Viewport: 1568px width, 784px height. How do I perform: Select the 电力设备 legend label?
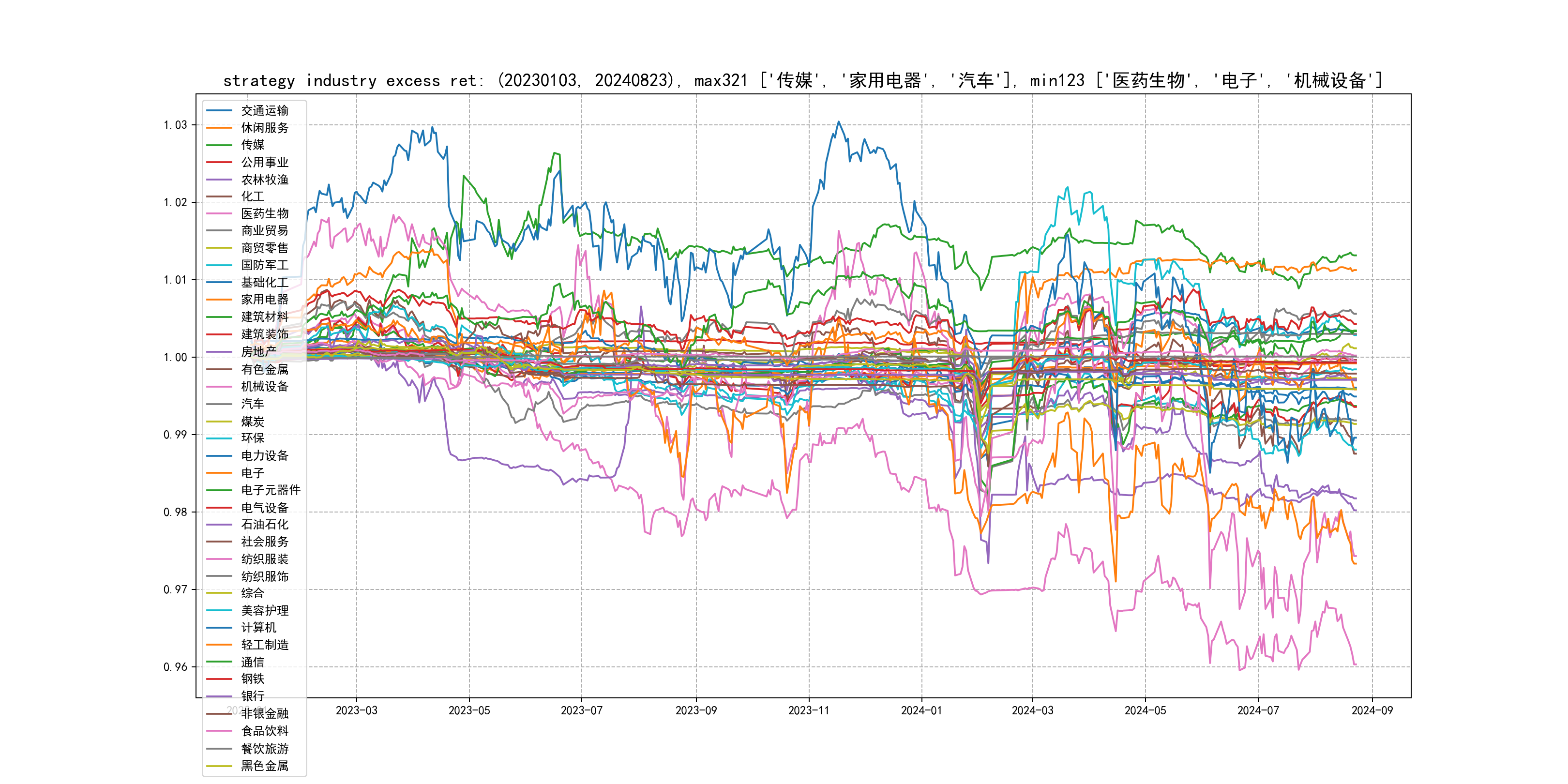click(x=264, y=455)
